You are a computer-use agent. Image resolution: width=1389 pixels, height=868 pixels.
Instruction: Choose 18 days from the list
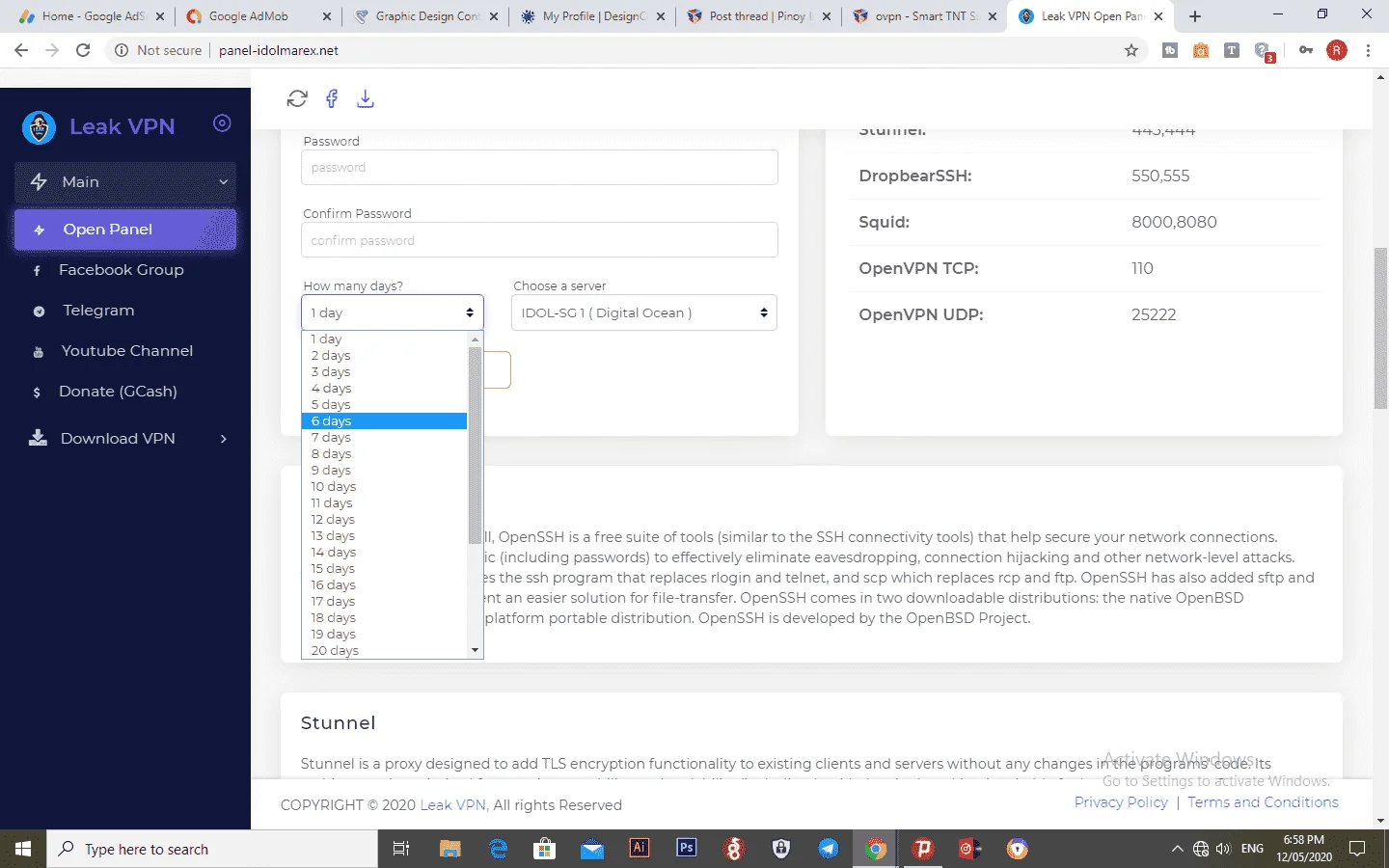click(x=385, y=618)
